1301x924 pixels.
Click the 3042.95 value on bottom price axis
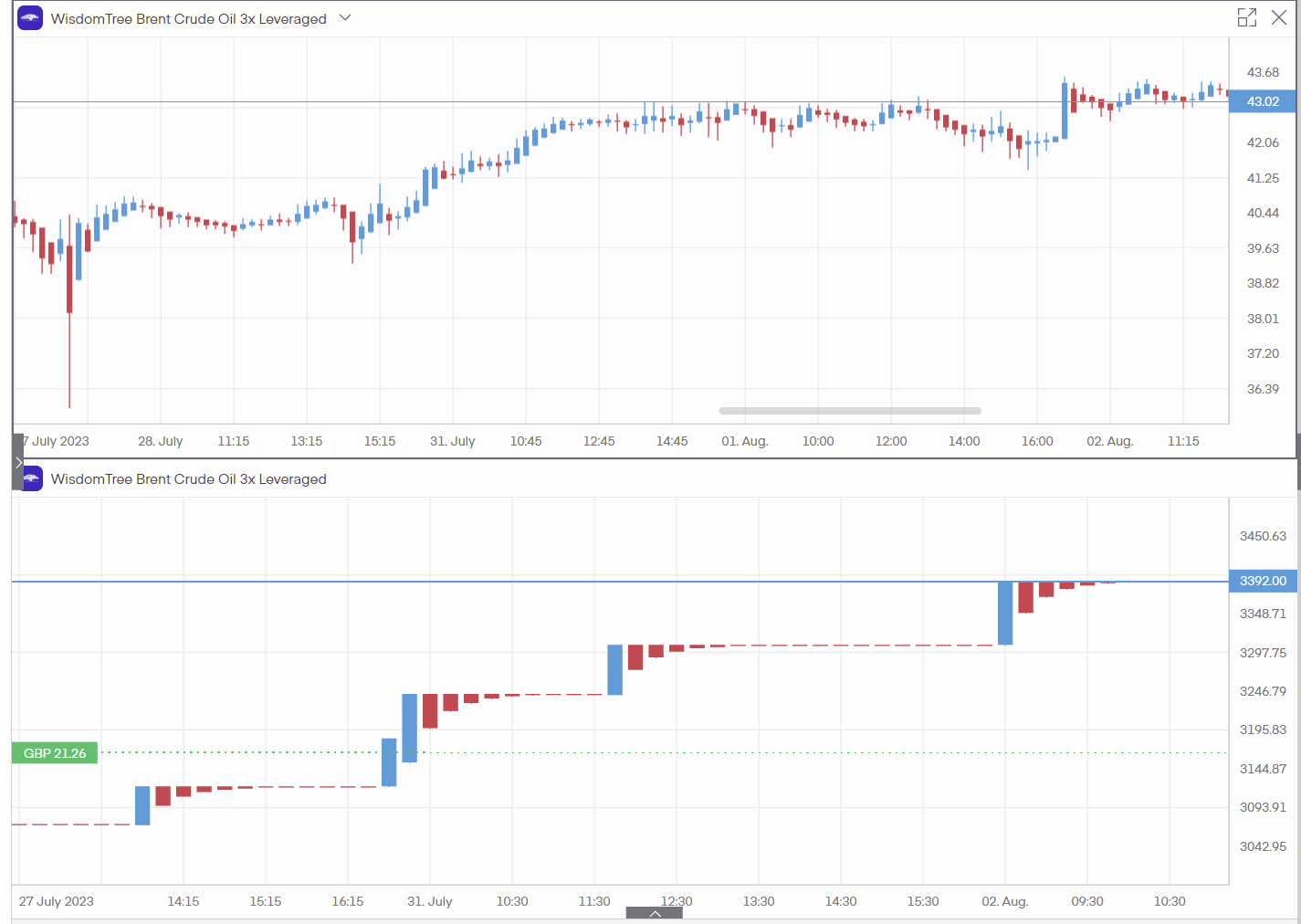(x=1263, y=846)
